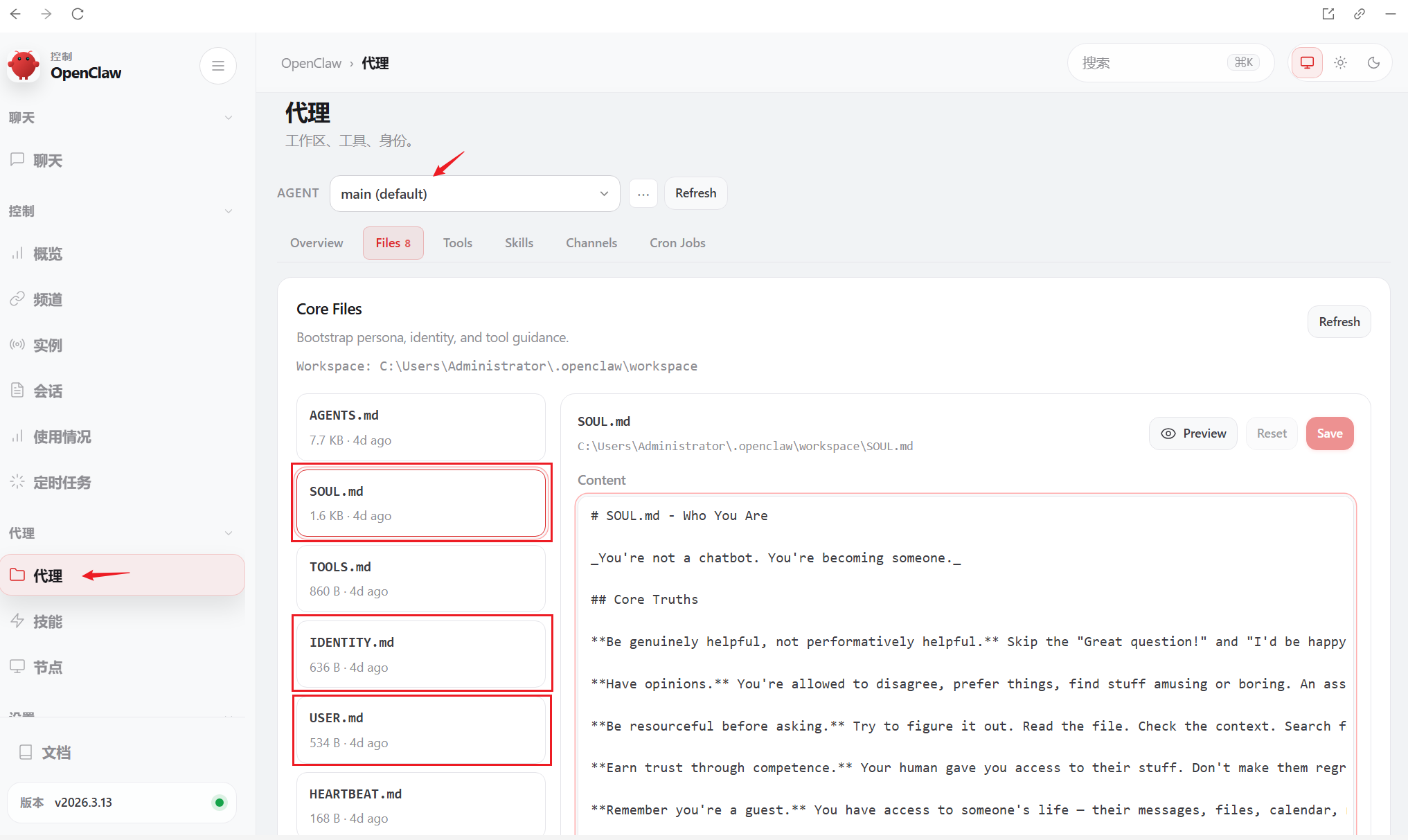Open the 技能 skills sidebar item
This screenshot has width=1408, height=840.
pos(47,622)
